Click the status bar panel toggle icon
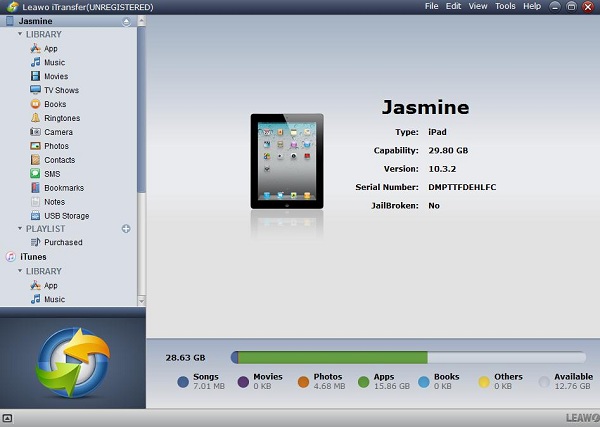This screenshot has height=427, width=600. pos(7,418)
